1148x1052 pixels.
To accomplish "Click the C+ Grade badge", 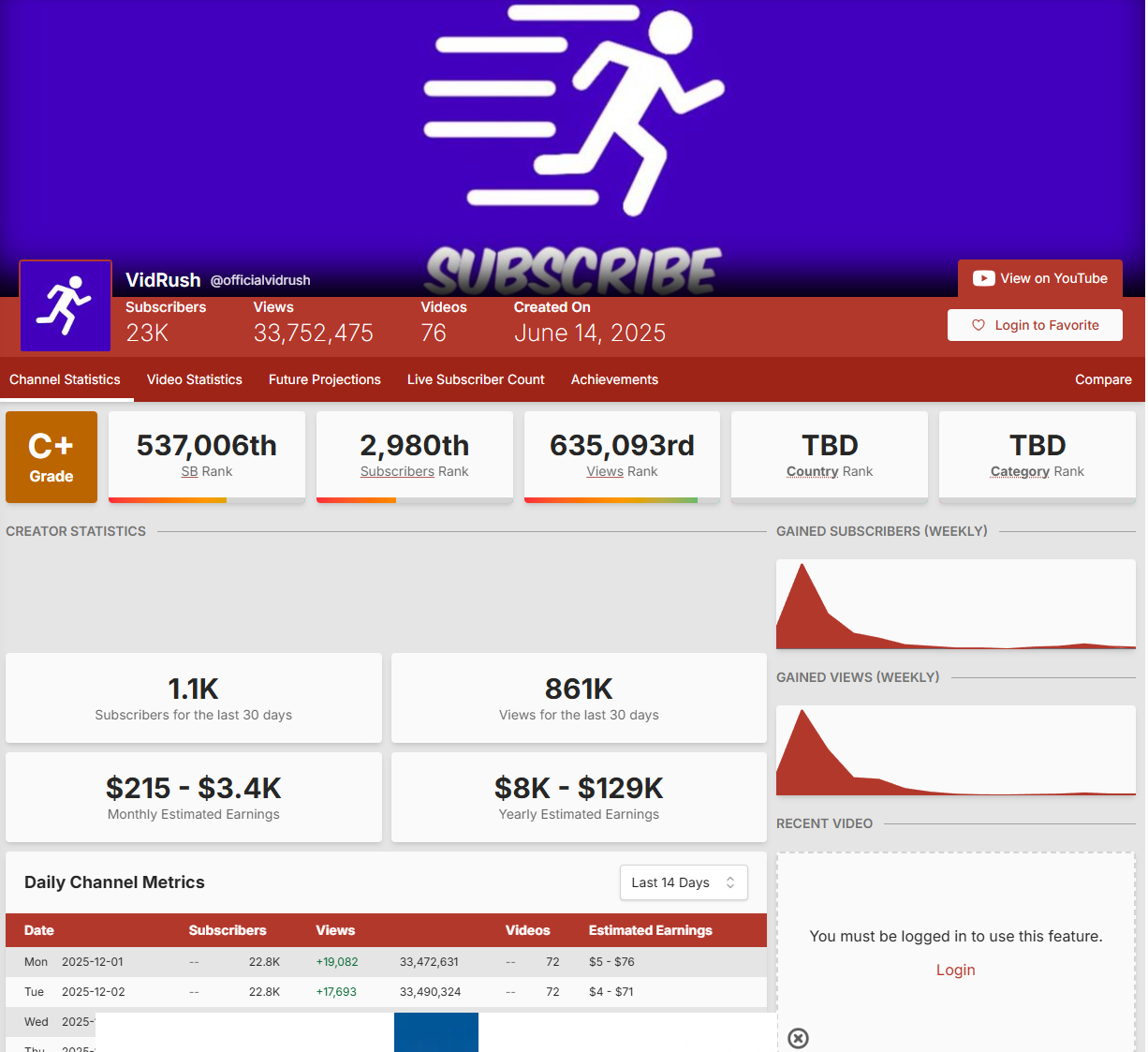I will point(52,457).
